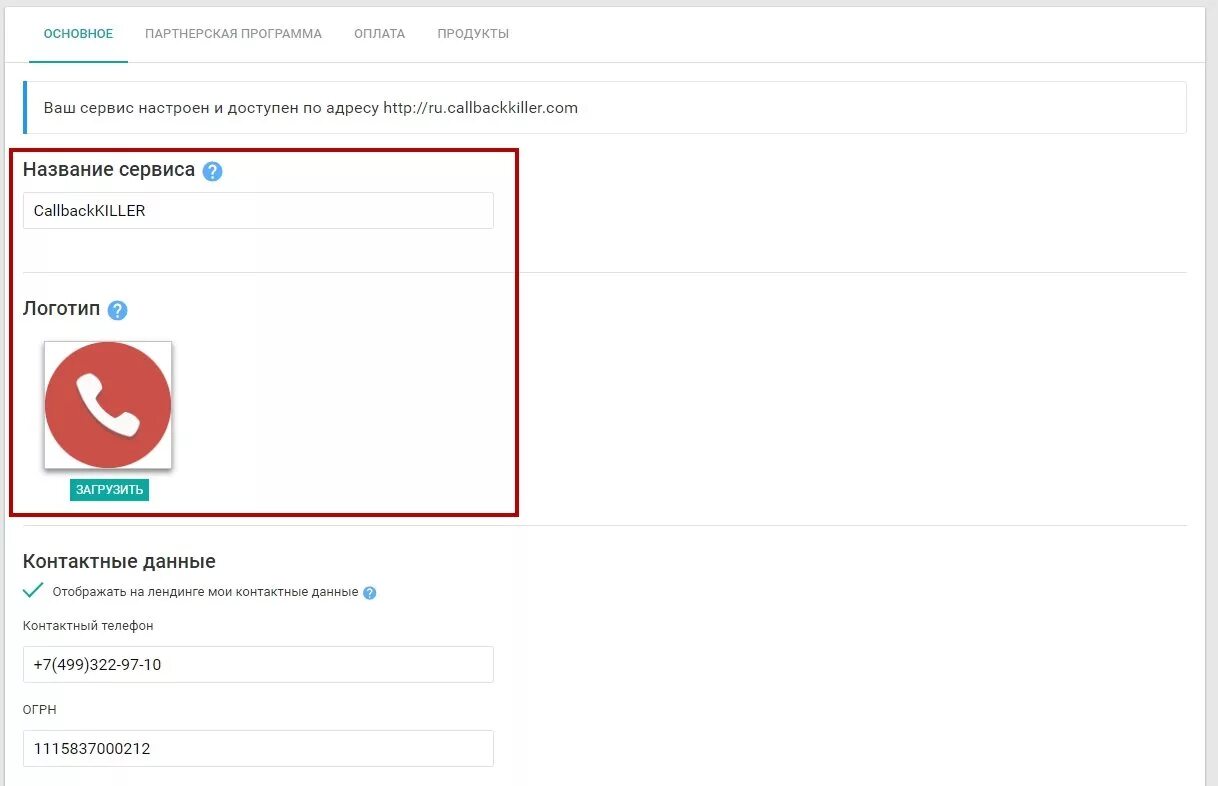Image resolution: width=1218 pixels, height=786 pixels.
Task: Toggle Отображать на лендинге мои контактные данные checkbox
Action: pyautogui.click(x=33, y=591)
